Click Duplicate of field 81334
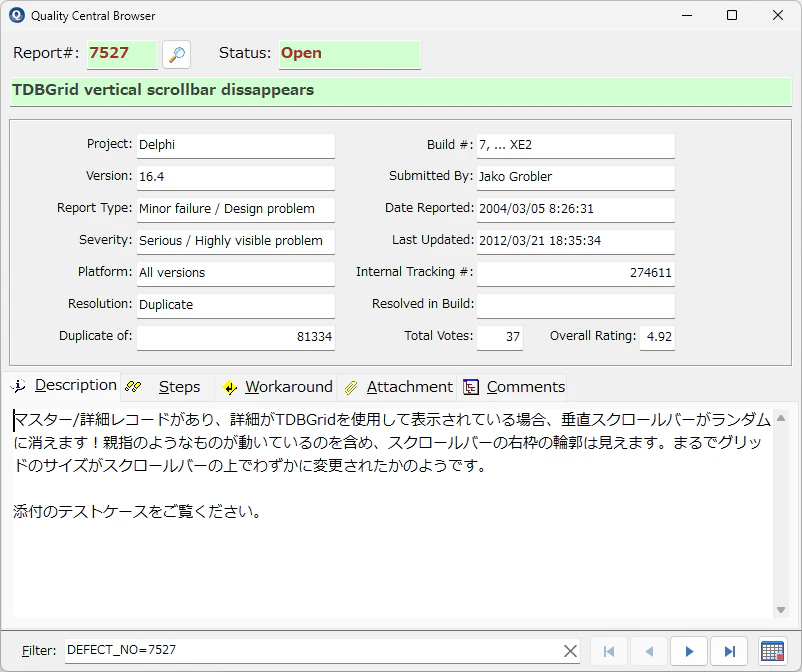This screenshot has height=672, width=802. tap(236, 337)
